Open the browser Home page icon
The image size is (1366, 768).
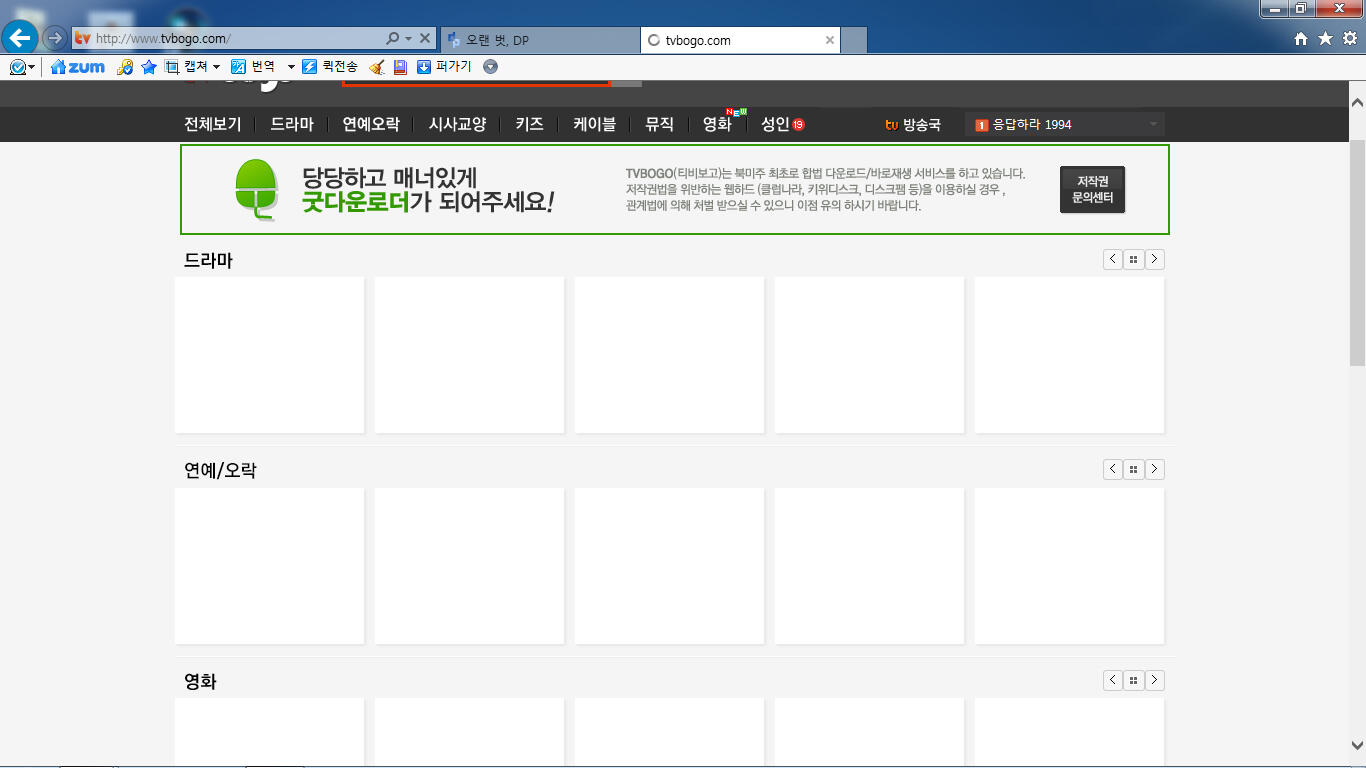coord(1301,38)
